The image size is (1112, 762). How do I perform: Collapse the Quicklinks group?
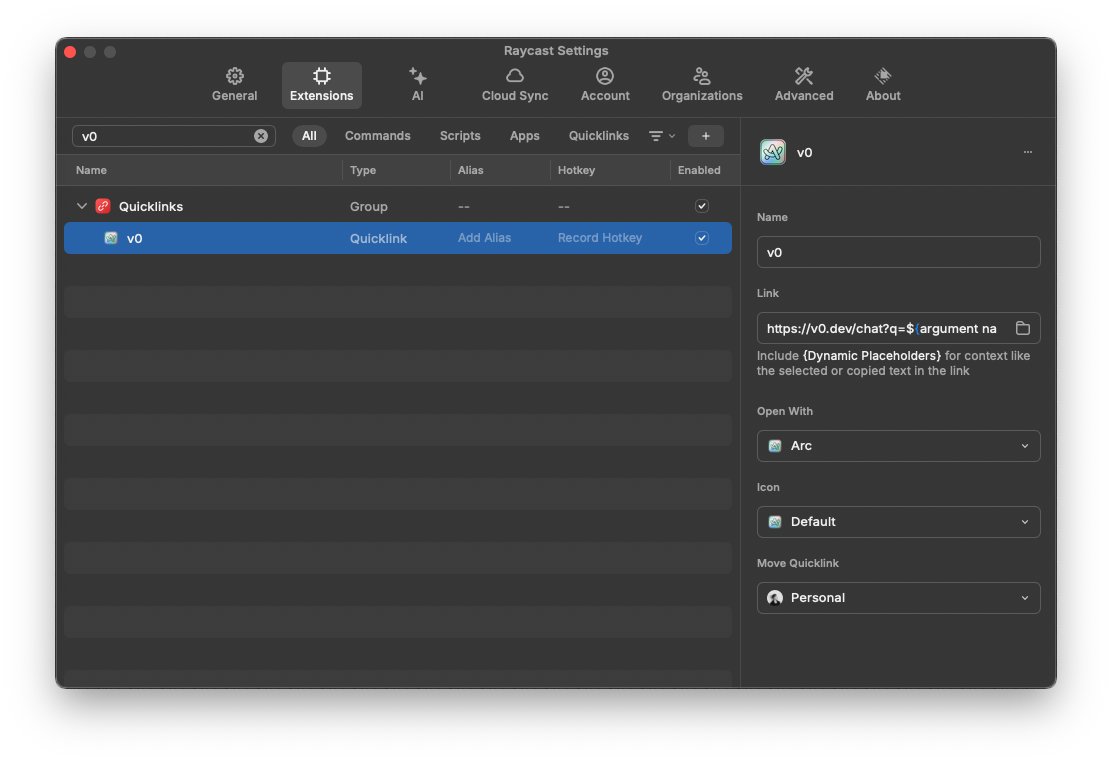coord(82,206)
